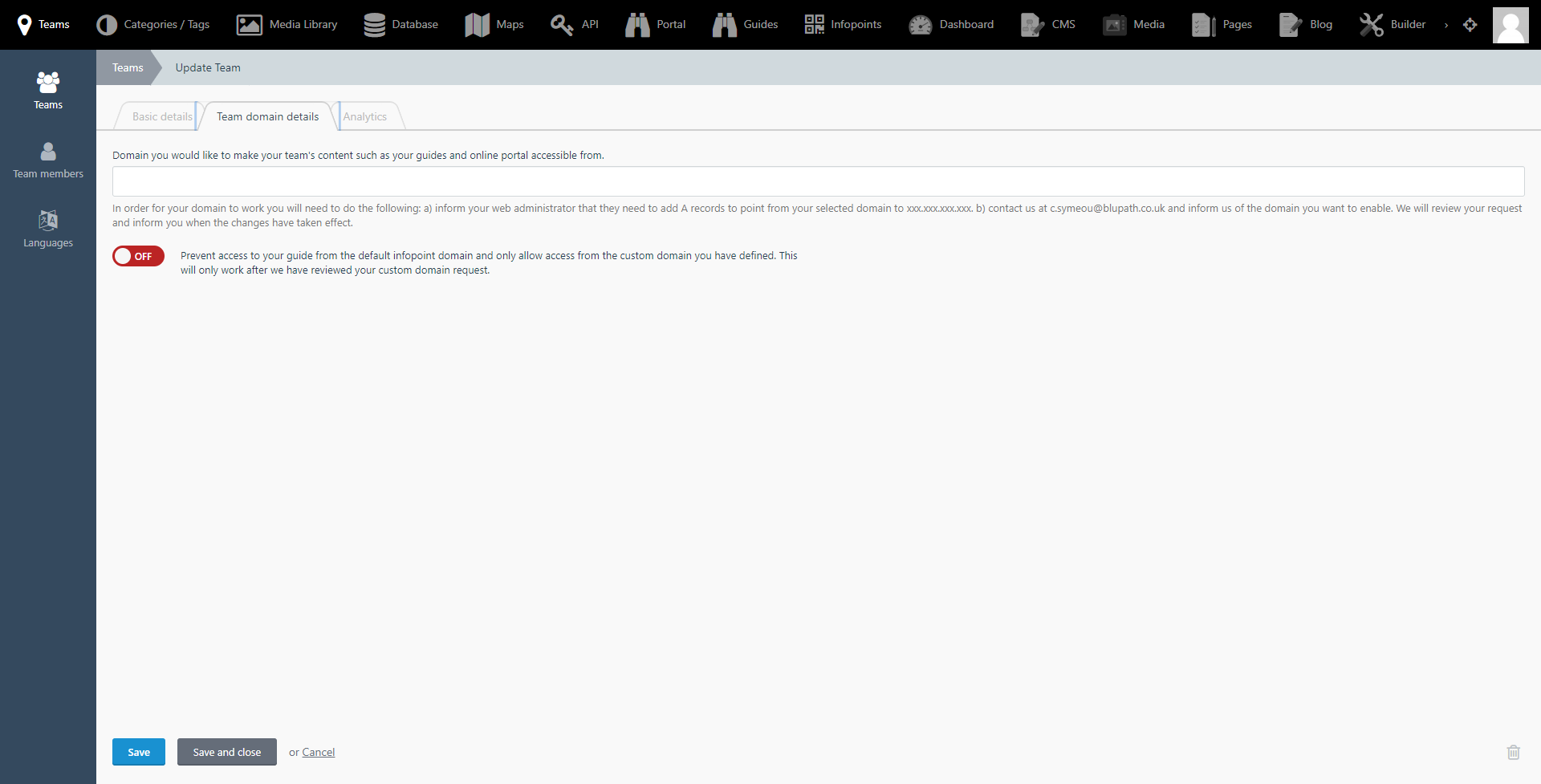This screenshot has width=1541, height=784.
Task: Select the Team domain details tab
Action: (267, 116)
